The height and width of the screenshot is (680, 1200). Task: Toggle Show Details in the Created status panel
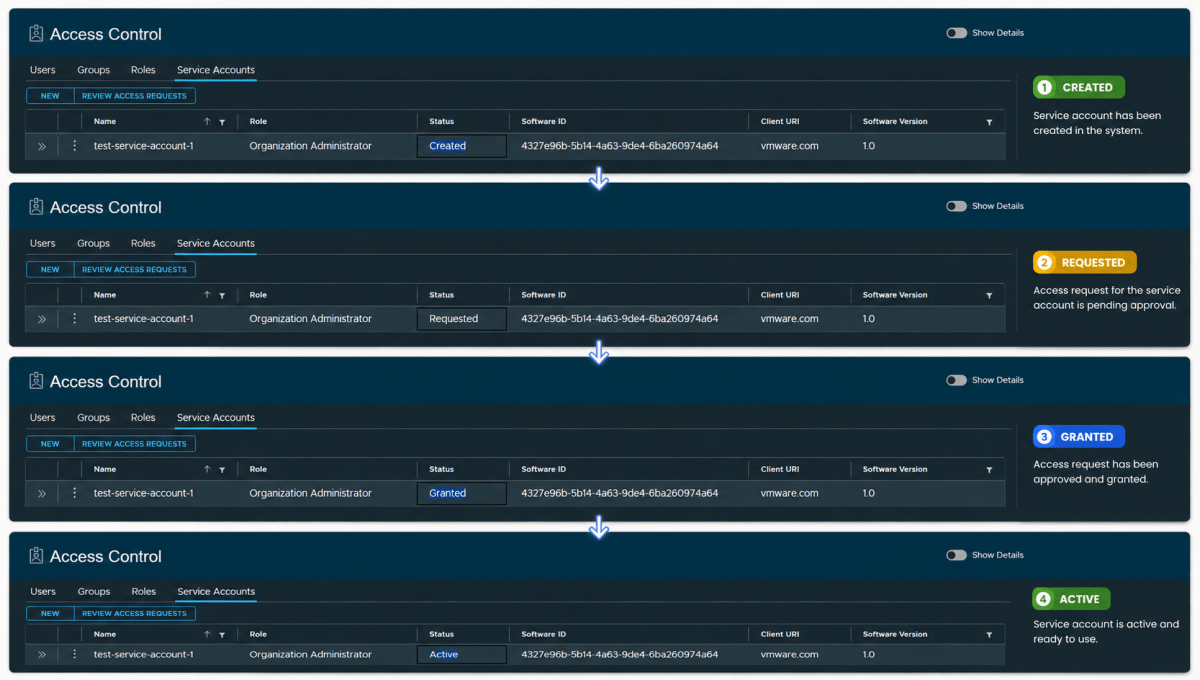pyautogui.click(x=957, y=33)
